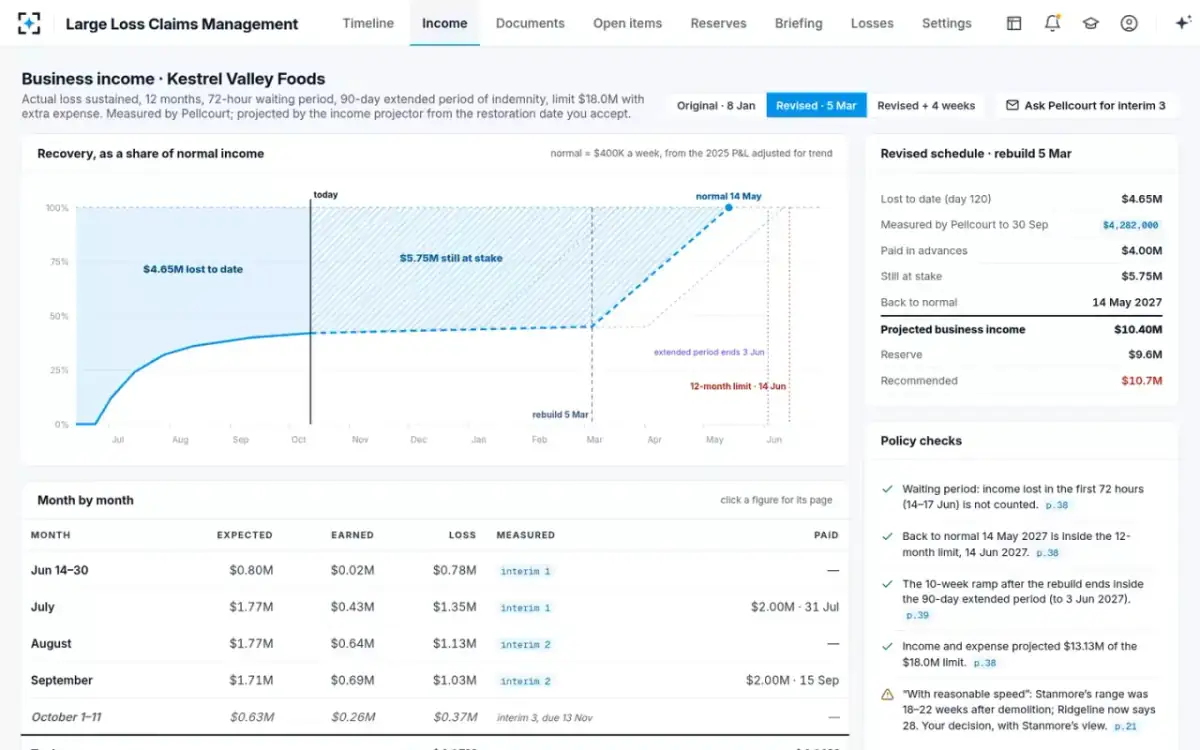Open interim 2 tag in September row
Viewport: 1200px width, 750px height.
pyautogui.click(x=525, y=681)
